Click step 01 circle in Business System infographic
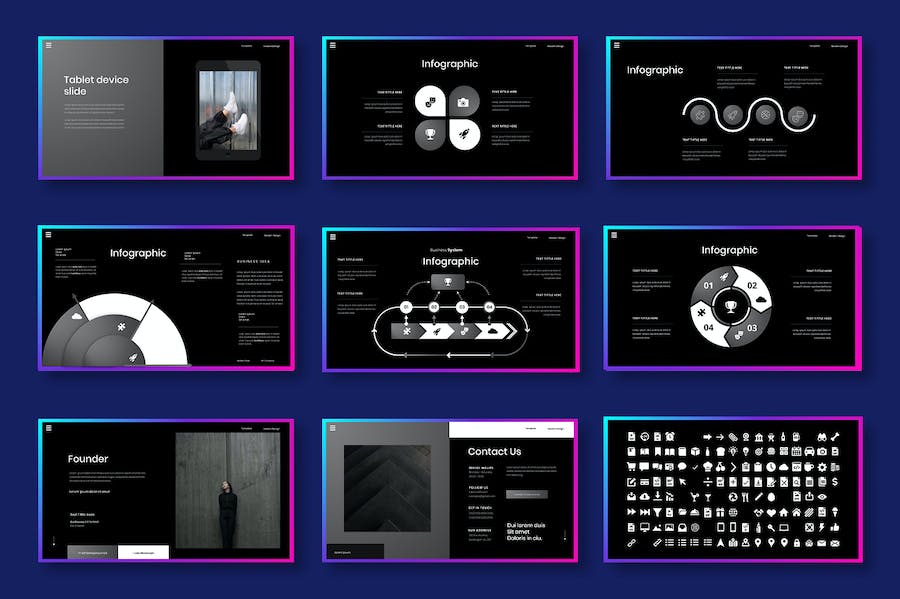Image resolution: width=900 pixels, height=599 pixels. [407, 307]
